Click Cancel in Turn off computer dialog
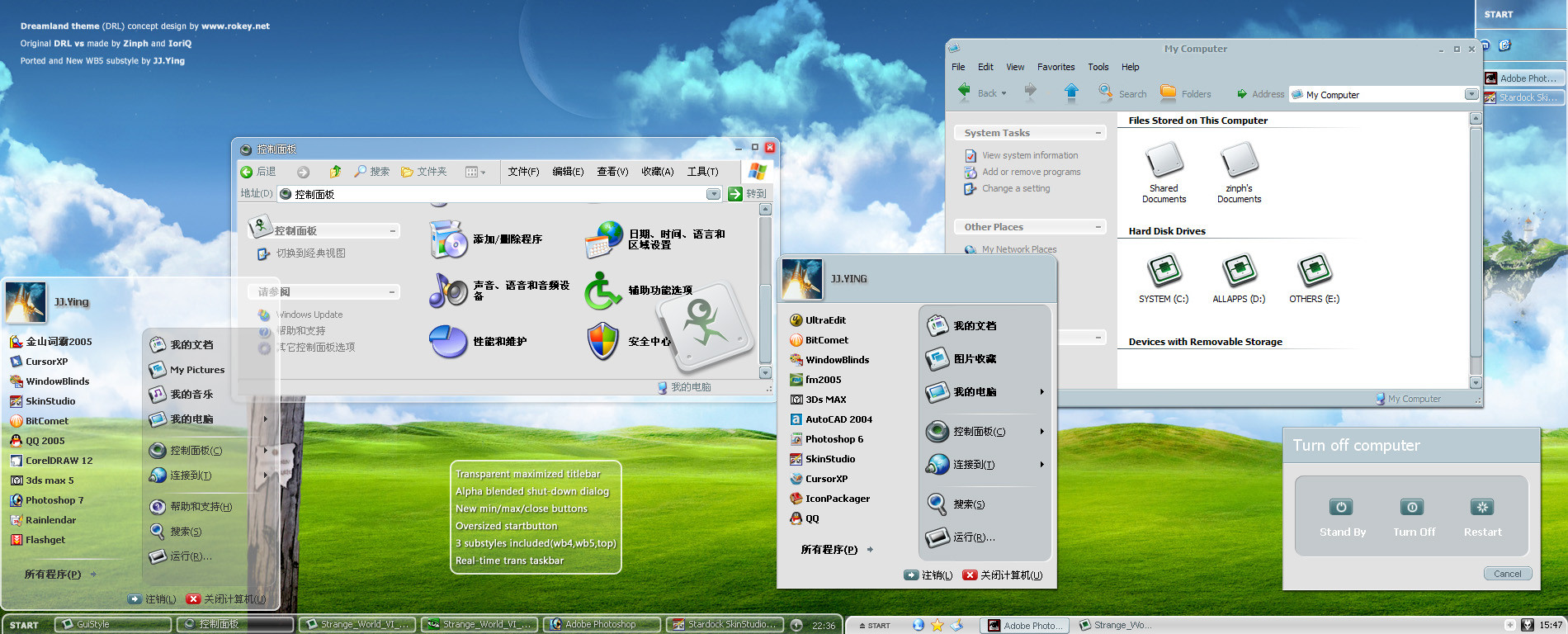This screenshot has width=1568, height=634. (x=1508, y=574)
